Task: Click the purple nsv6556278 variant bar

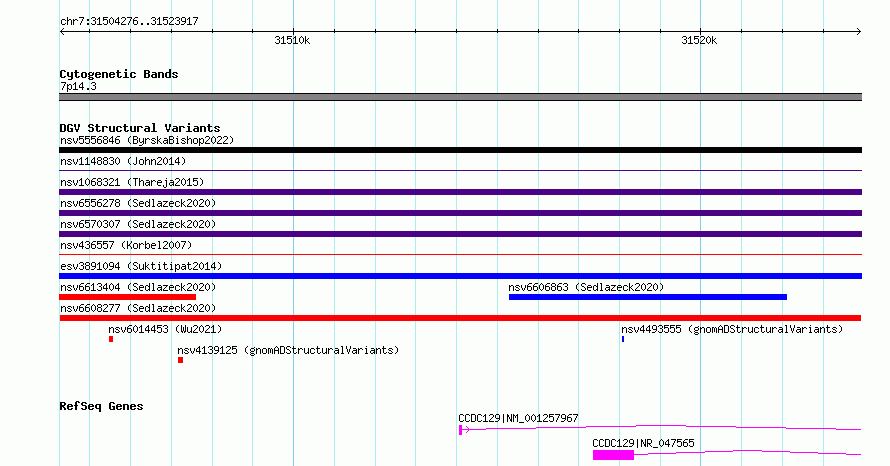Action: (460, 213)
